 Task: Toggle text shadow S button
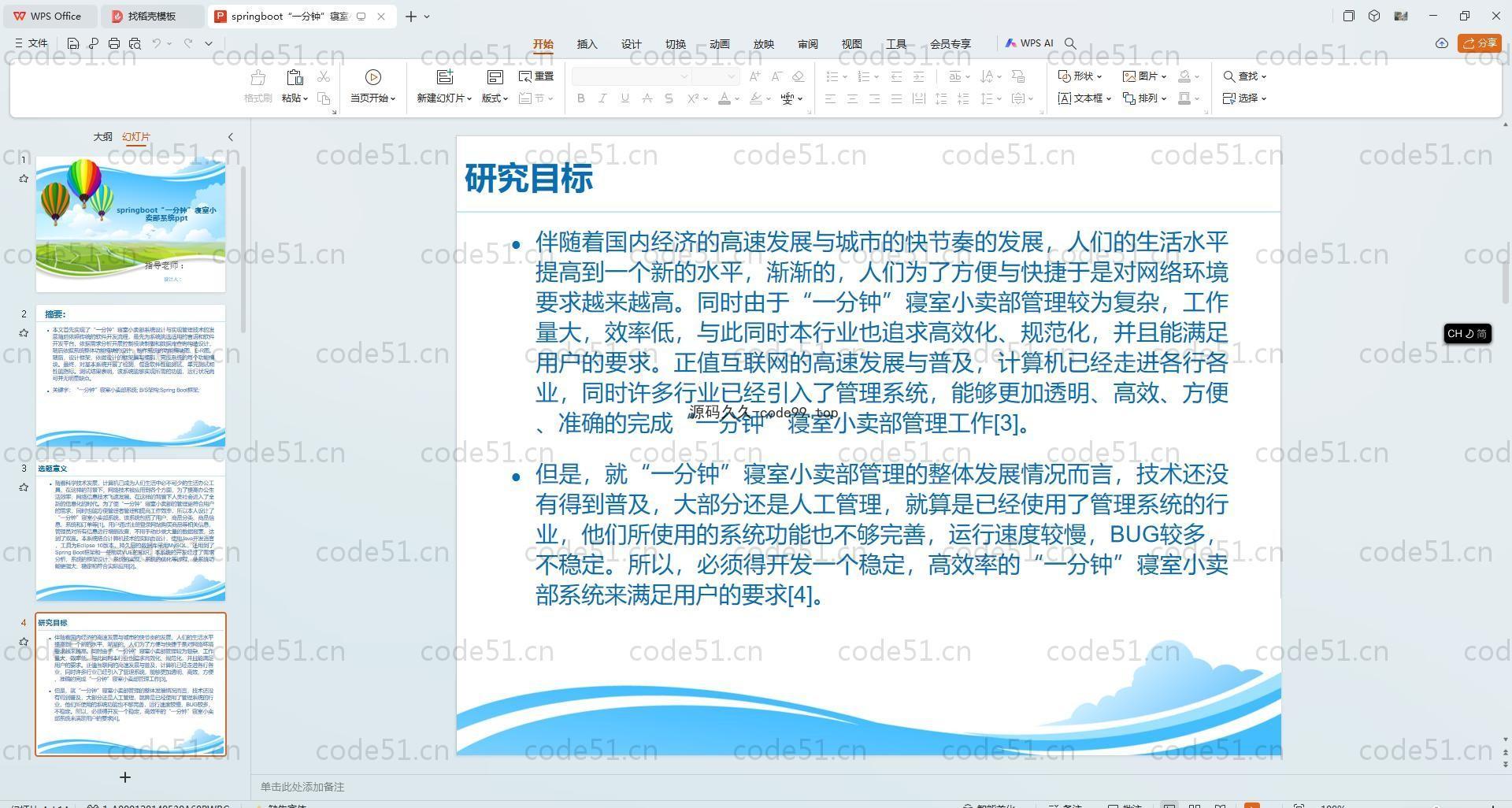click(669, 98)
